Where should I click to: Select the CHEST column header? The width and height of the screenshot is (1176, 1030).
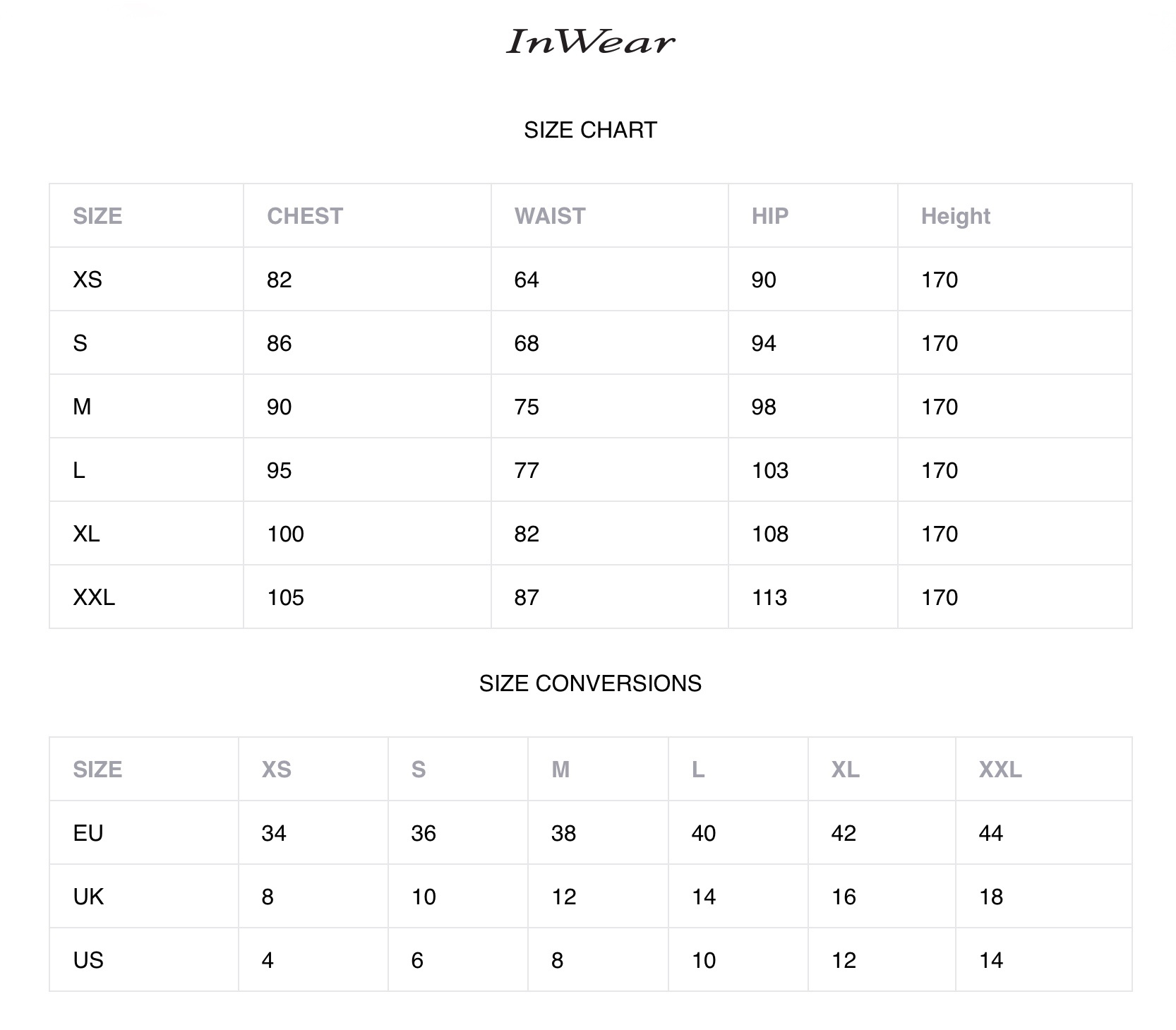pos(305,216)
